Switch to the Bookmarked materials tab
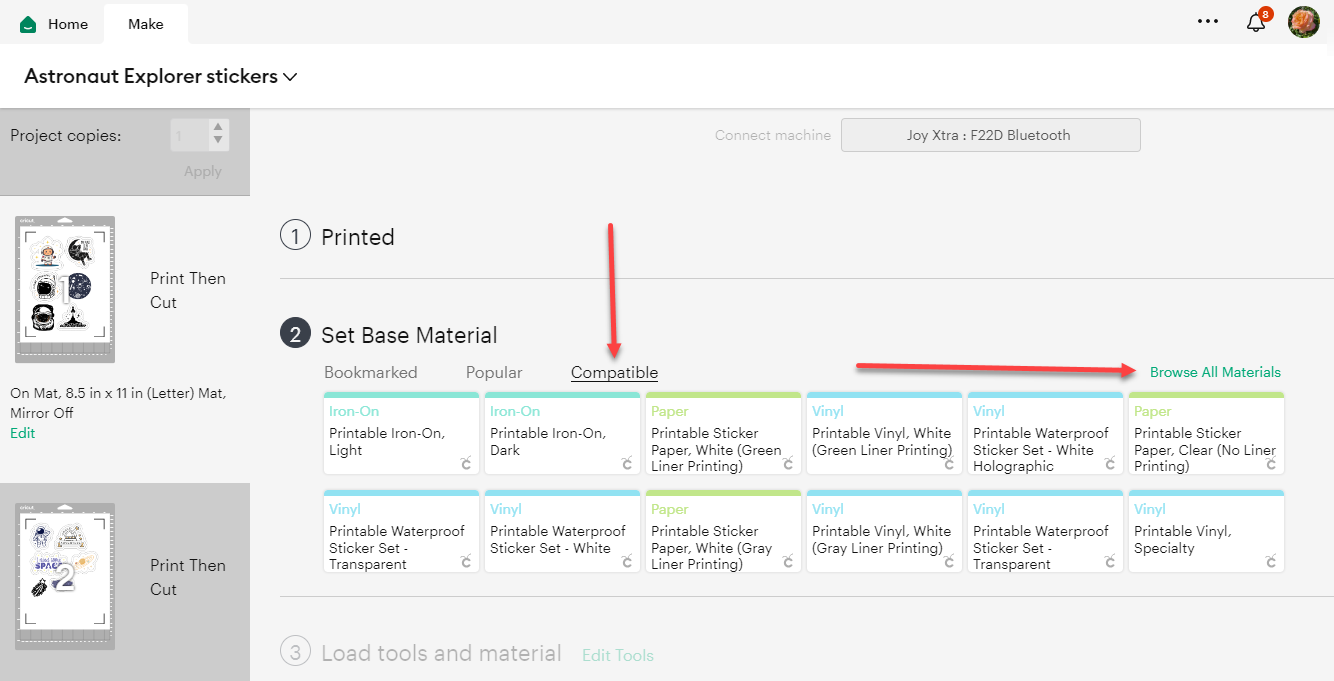The height and width of the screenshot is (681, 1334). [x=370, y=372]
